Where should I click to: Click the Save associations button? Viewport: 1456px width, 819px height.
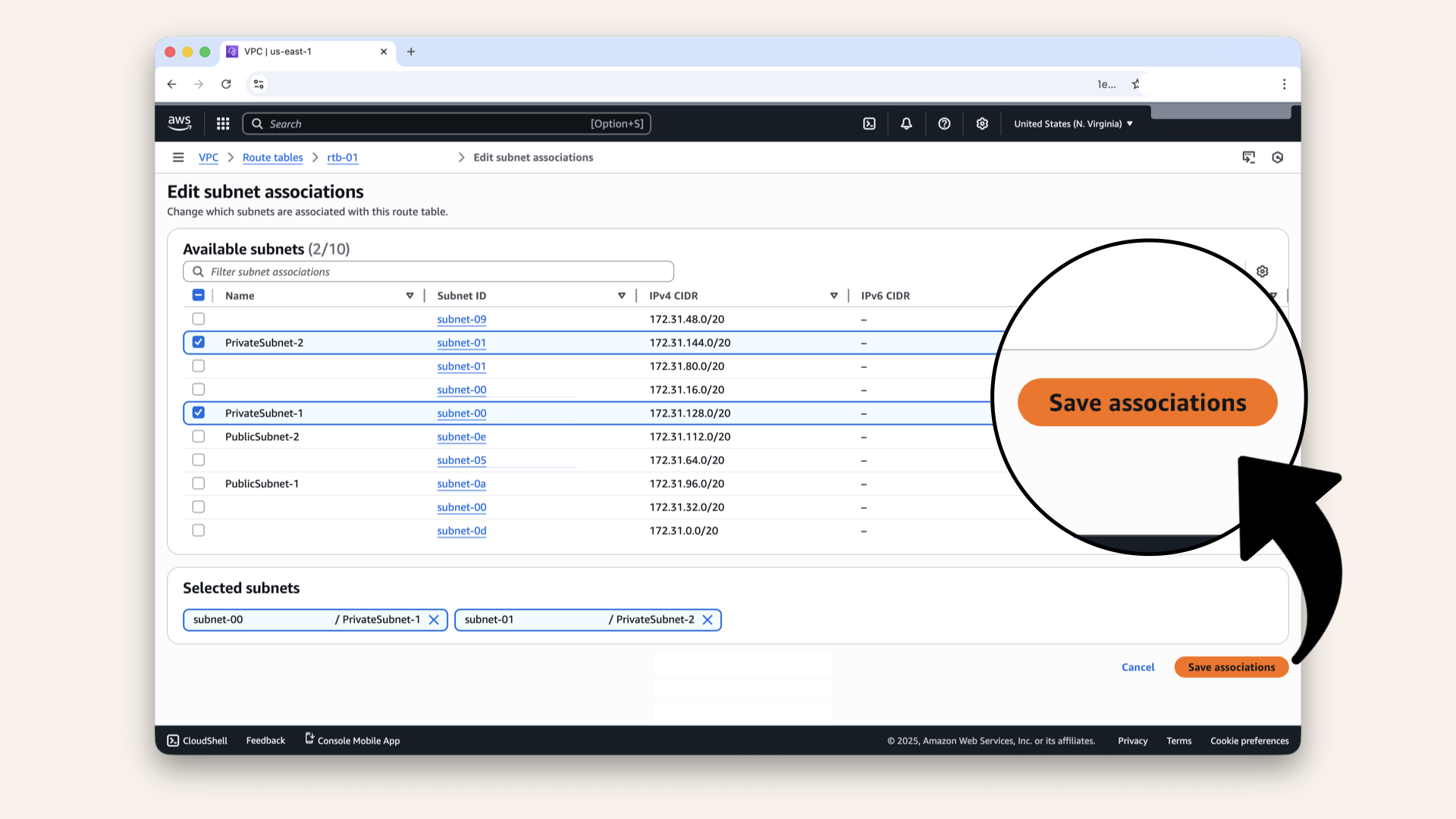pos(1231,667)
